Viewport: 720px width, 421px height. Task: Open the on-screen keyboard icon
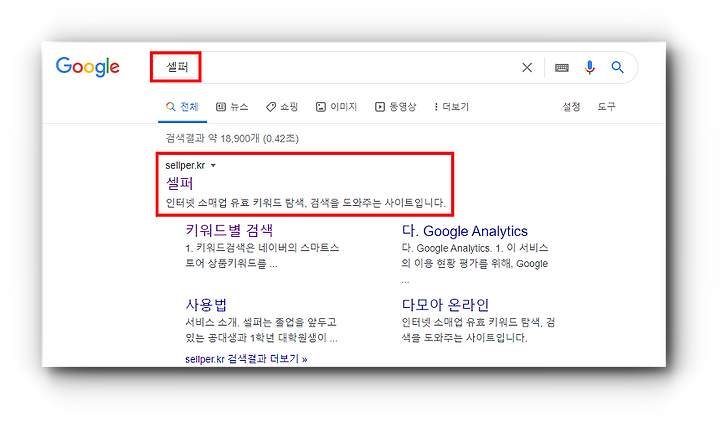pyautogui.click(x=562, y=68)
